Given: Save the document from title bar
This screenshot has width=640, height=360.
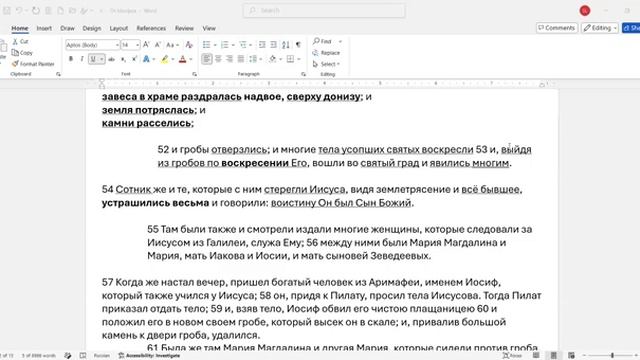Looking at the screenshot, I should [x=7, y=11].
